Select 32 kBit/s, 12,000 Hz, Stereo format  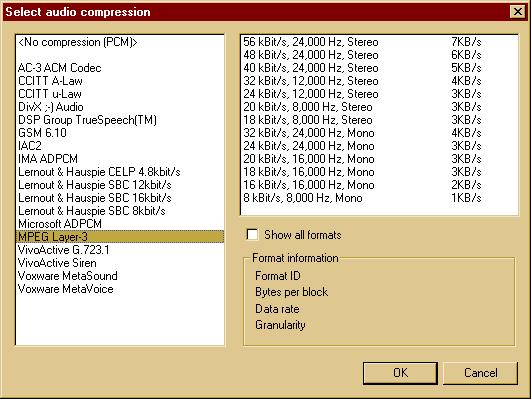pos(379,81)
